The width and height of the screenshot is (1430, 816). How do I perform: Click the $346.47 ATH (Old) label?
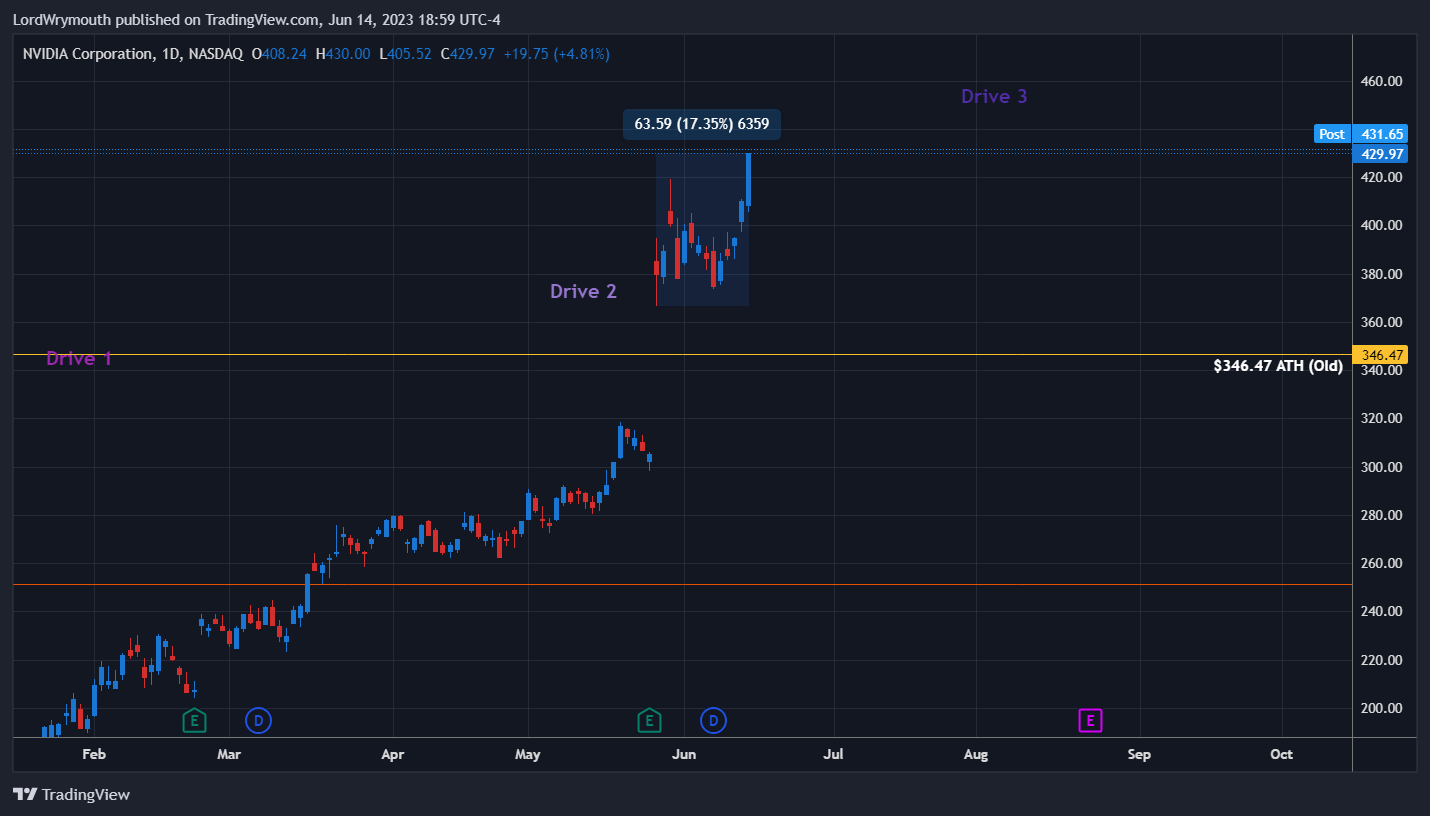pyautogui.click(x=1278, y=366)
